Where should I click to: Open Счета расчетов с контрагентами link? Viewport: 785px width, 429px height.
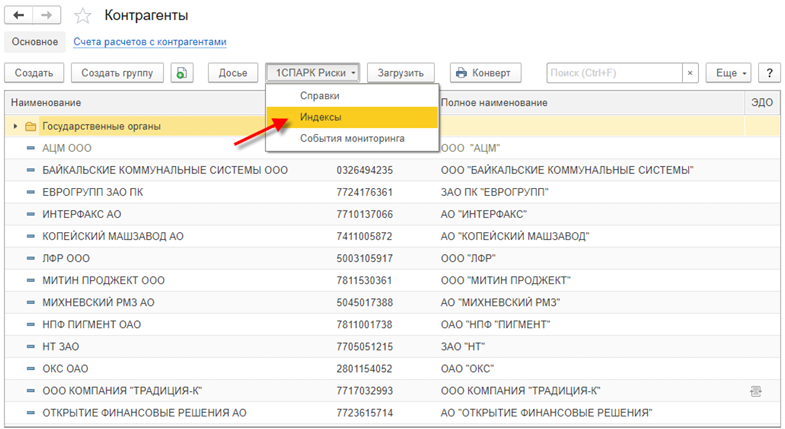click(x=150, y=42)
